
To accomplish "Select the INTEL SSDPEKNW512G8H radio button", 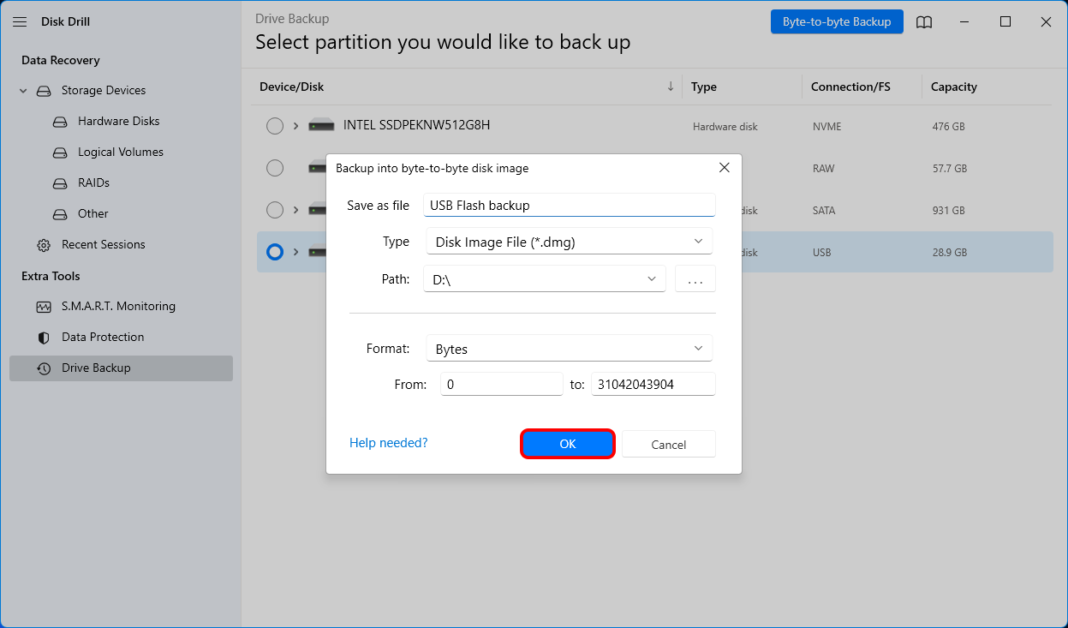I will tap(275, 126).
